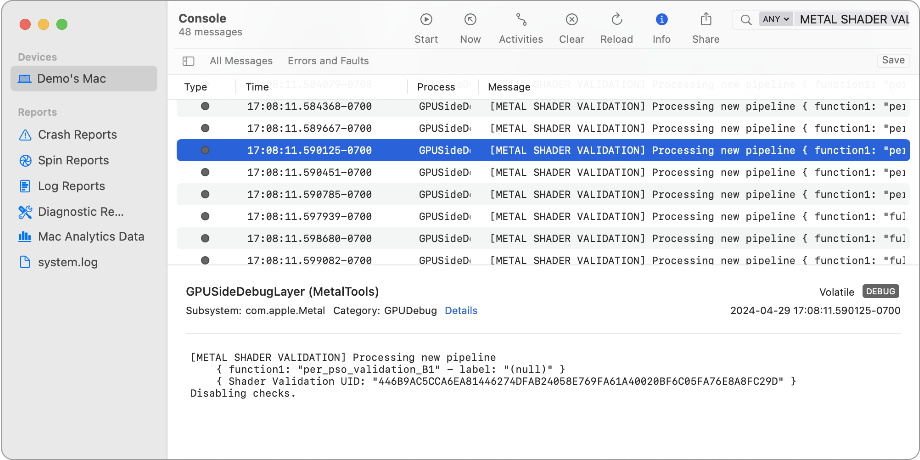Click the Start streaming icon
The image size is (920, 460).
pos(426,20)
